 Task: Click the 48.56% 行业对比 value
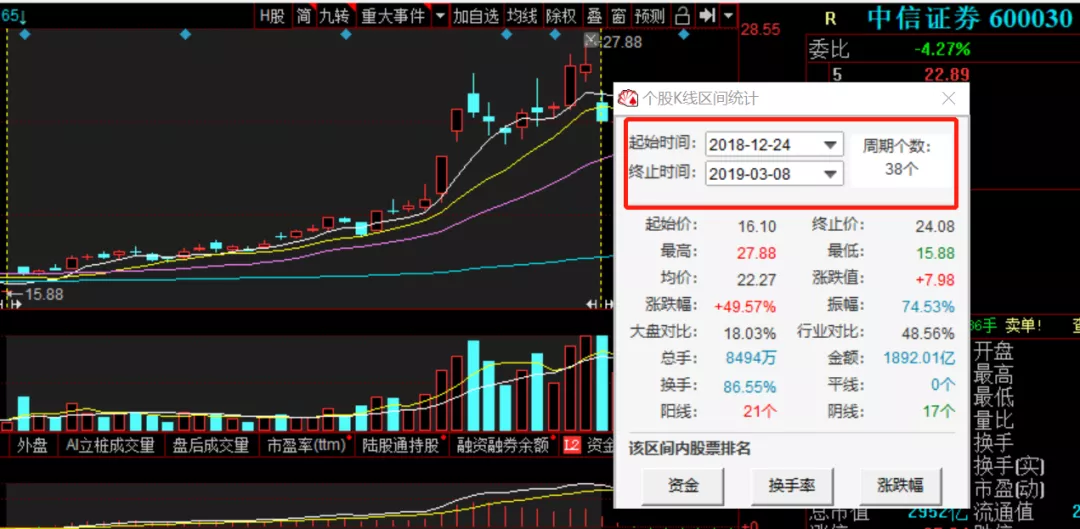click(x=928, y=333)
